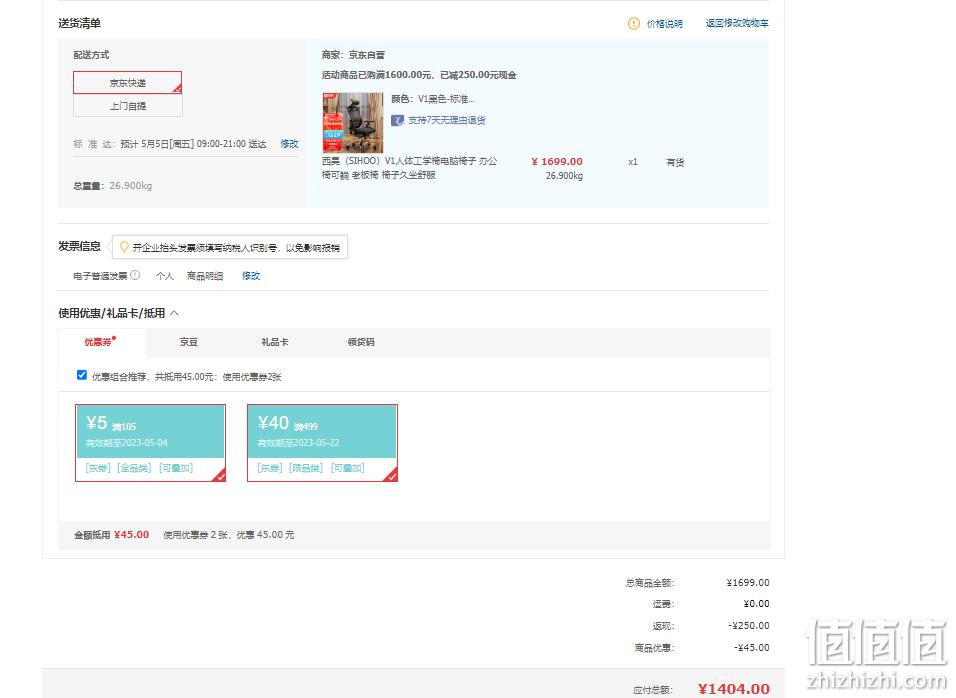Switch to the 领货码 tab
Screen dimensions: 956x698
point(361,342)
